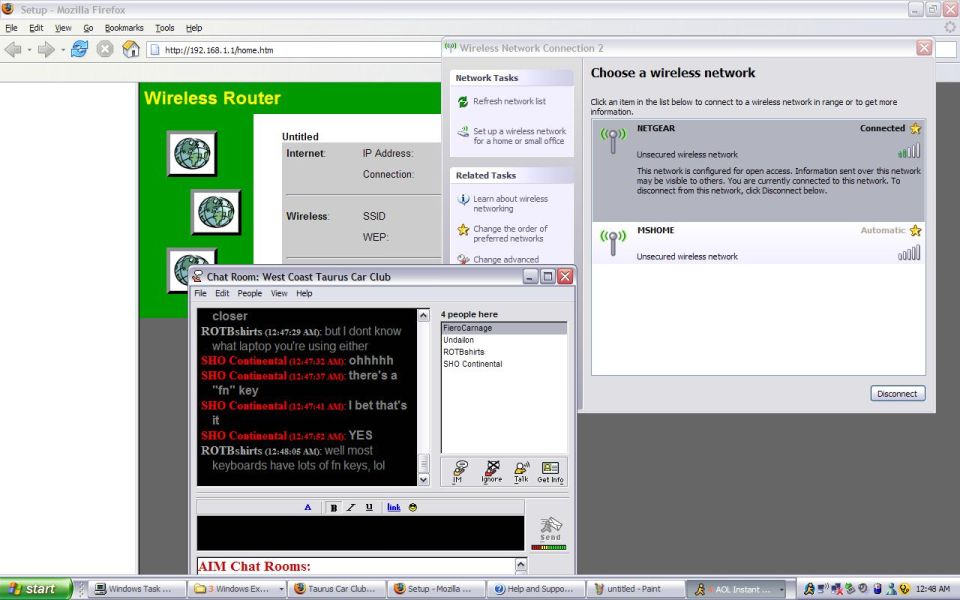Open Firefox Bookmarks menu

124,28
